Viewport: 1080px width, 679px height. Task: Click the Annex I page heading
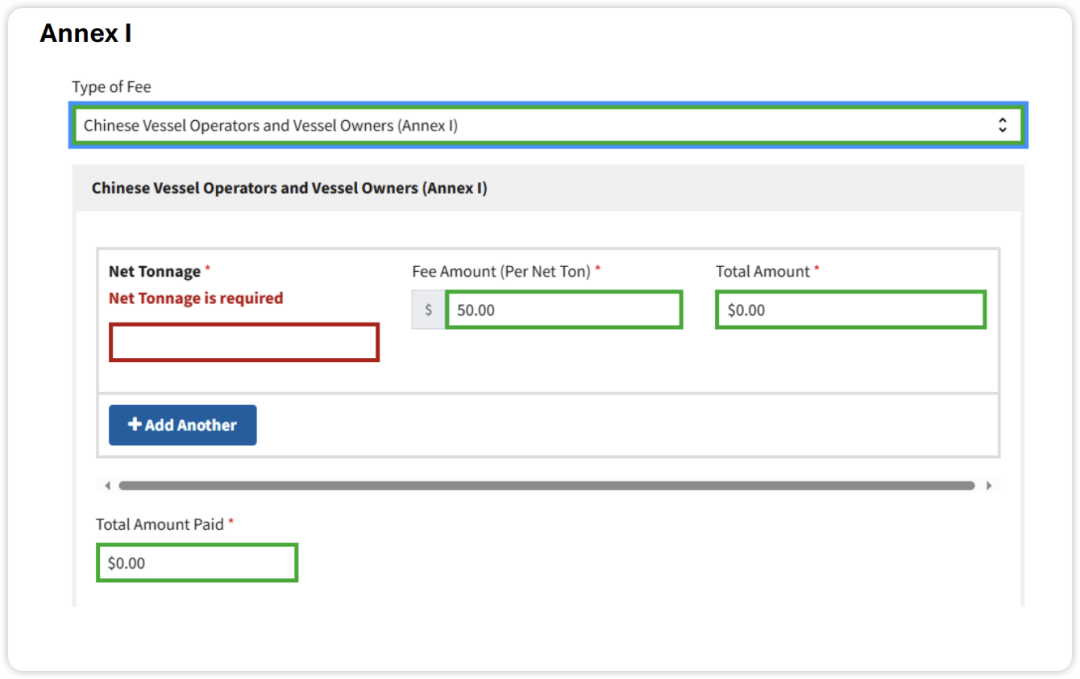(86, 33)
